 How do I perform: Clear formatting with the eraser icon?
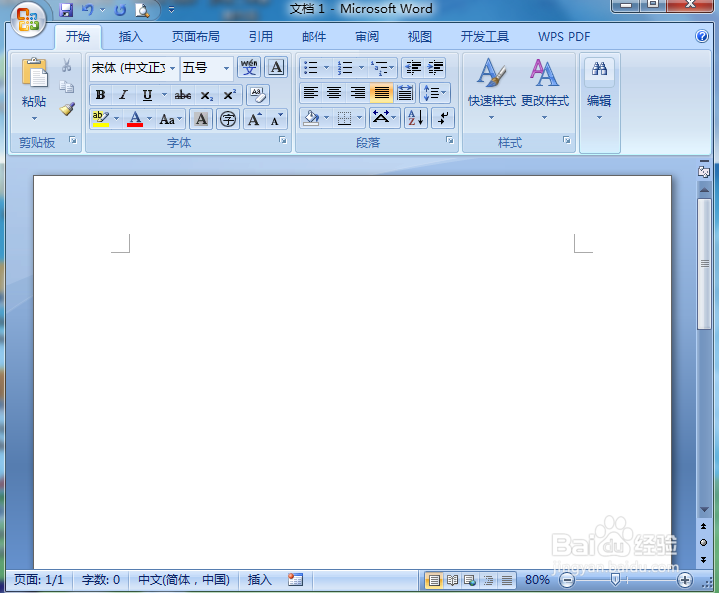pos(258,95)
